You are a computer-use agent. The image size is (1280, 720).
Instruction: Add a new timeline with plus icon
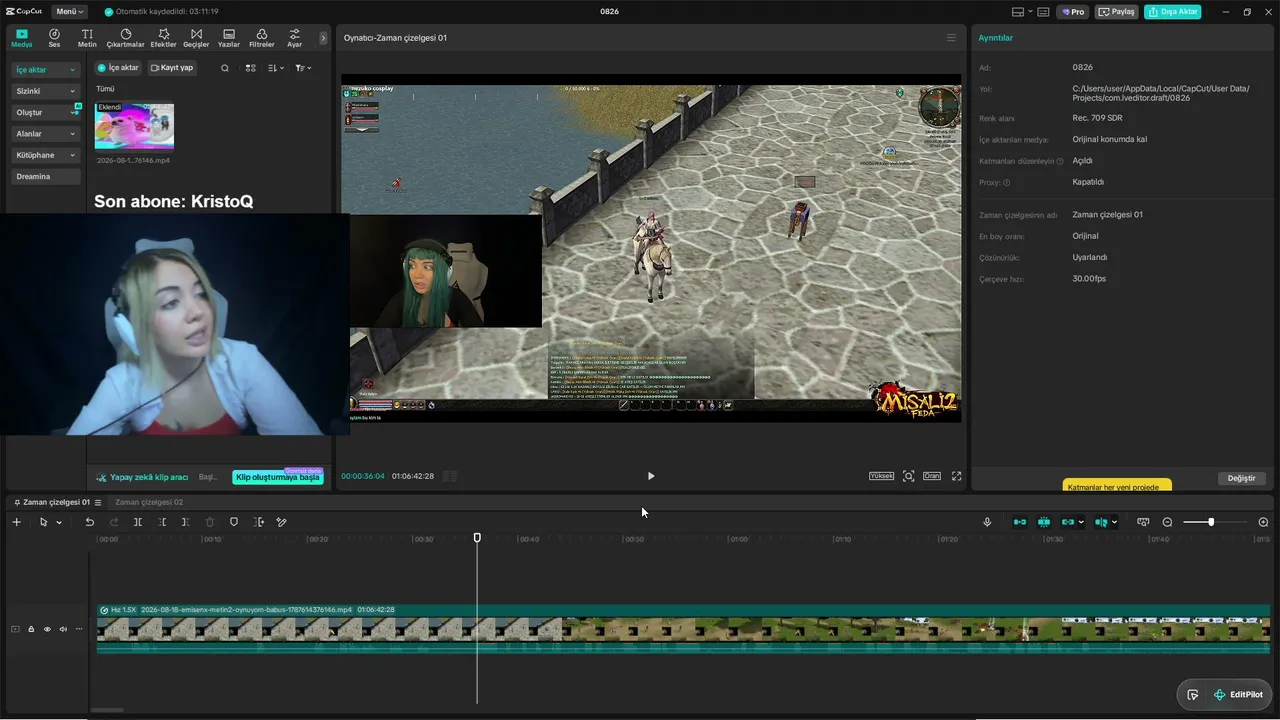pyautogui.click(x=16, y=522)
